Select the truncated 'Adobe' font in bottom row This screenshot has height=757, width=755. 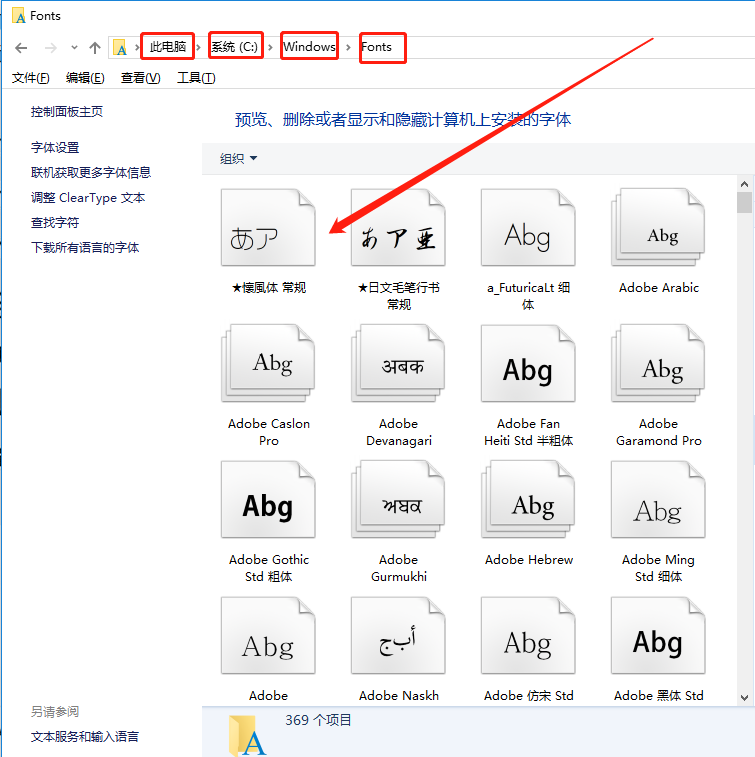[x=268, y=635]
